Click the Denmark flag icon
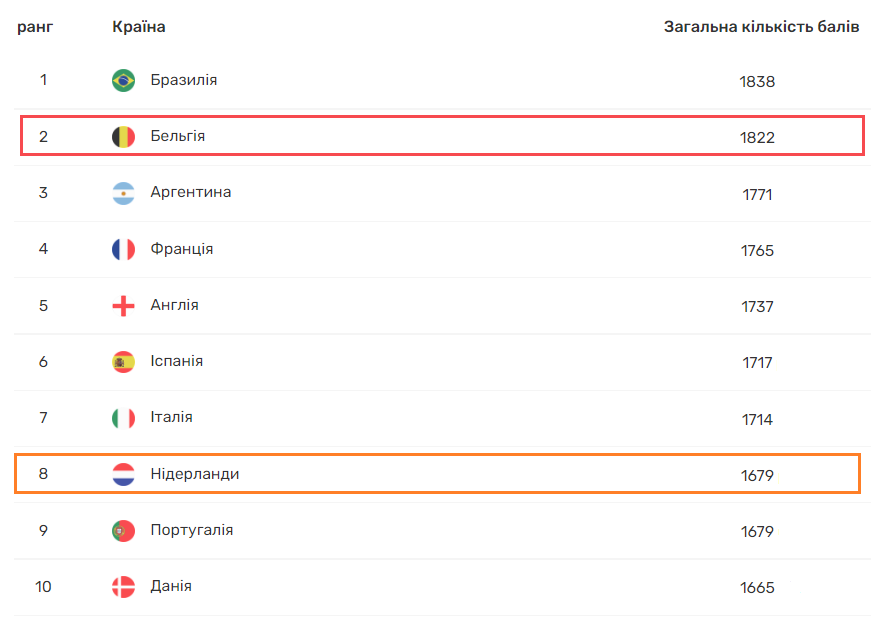Image resolution: width=871 pixels, height=618 pixels. [123, 587]
